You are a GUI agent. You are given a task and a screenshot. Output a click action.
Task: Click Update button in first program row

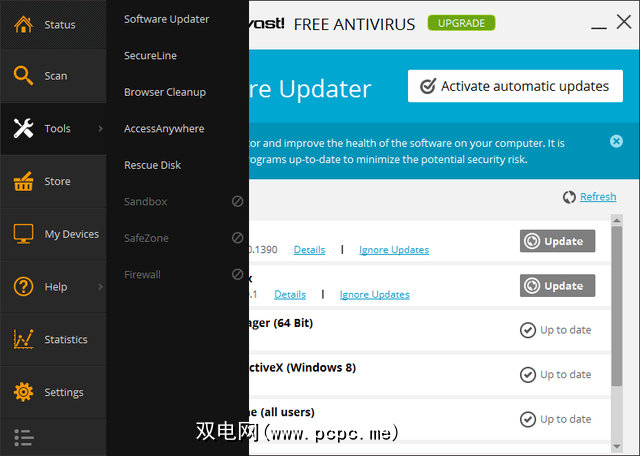click(x=557, y=241)
